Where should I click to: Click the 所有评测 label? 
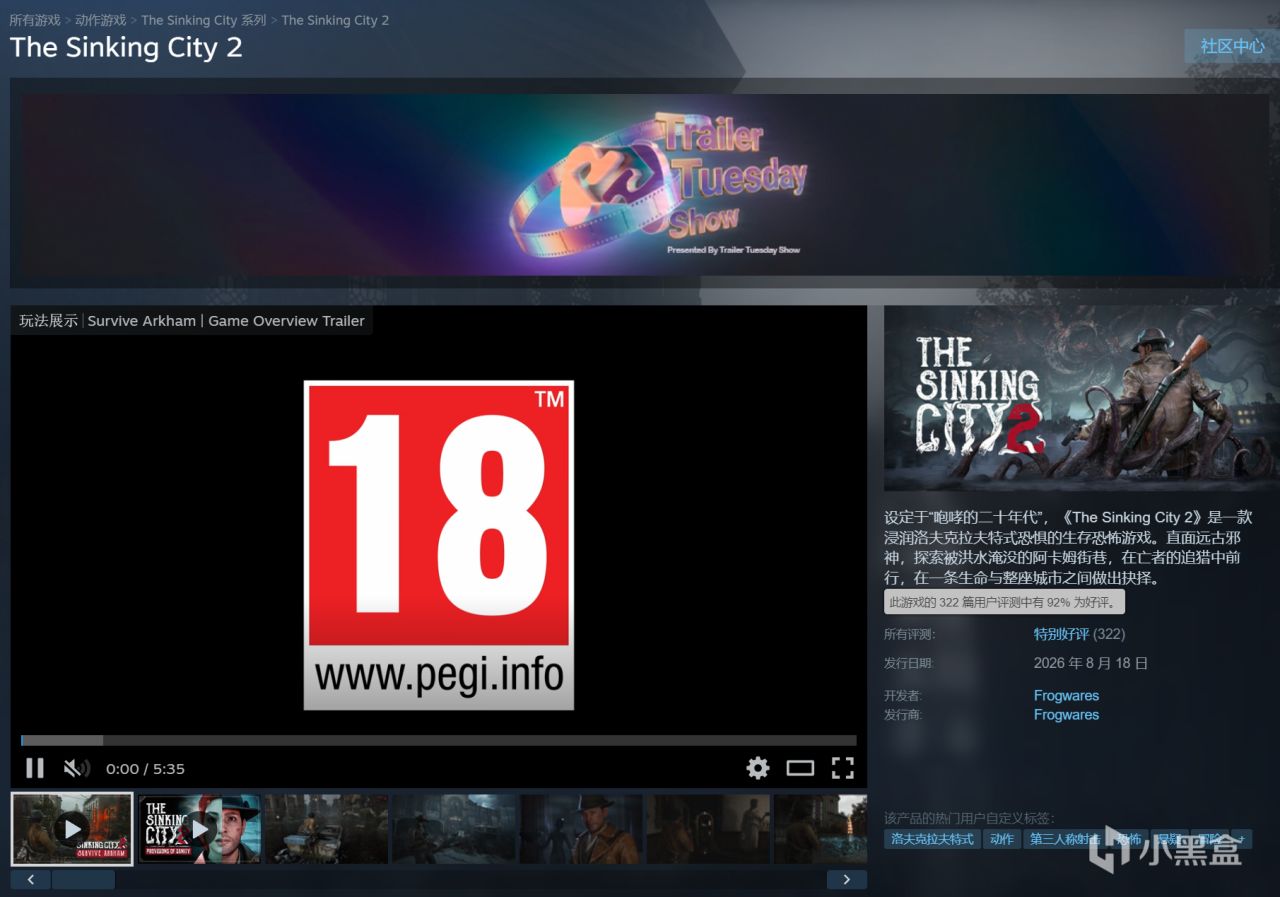coord(909,634)
